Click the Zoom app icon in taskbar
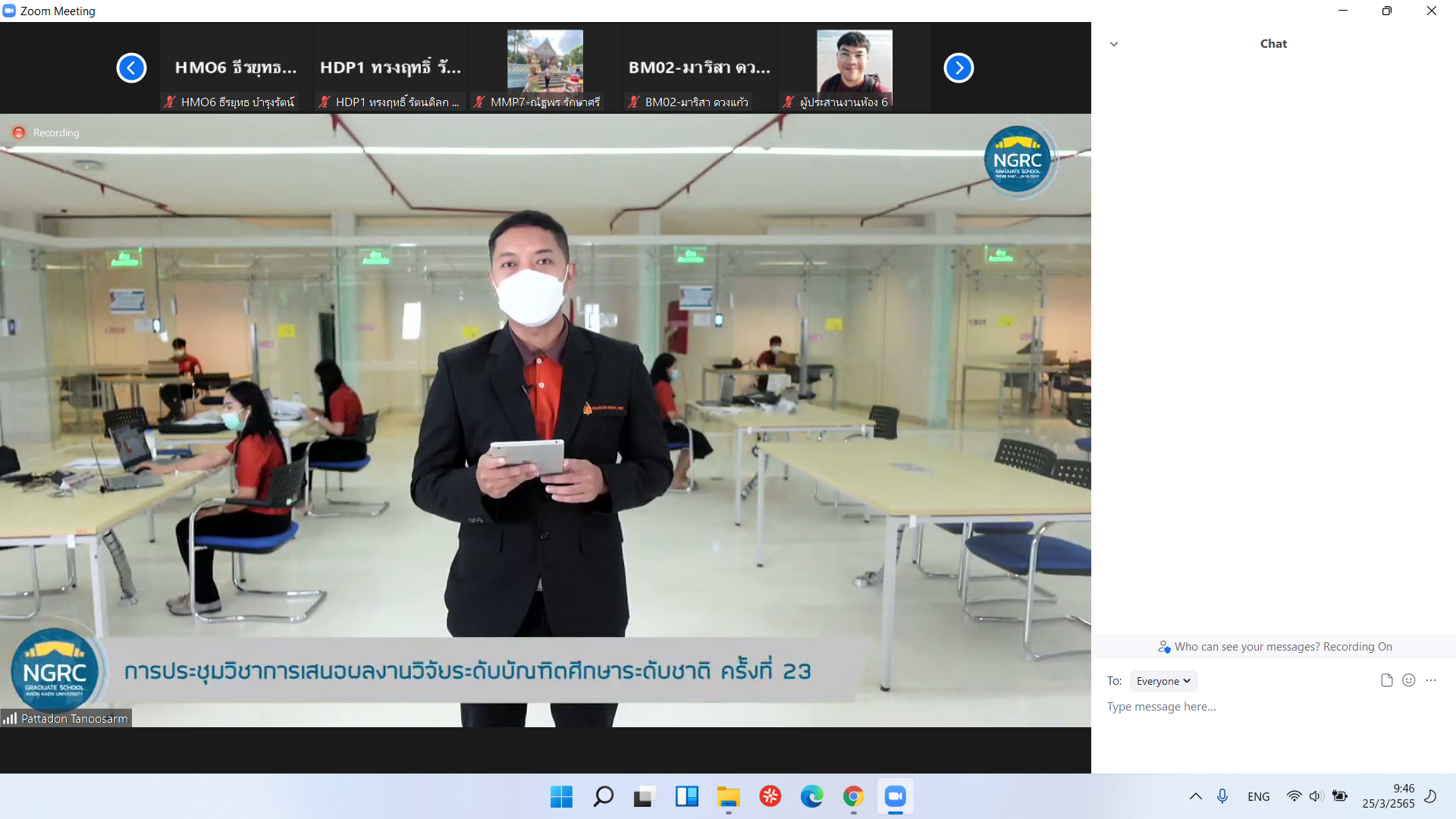Image resolution: width=1456 pixels, height=819 pixels. pyautogui.click(x=895, y=796)
